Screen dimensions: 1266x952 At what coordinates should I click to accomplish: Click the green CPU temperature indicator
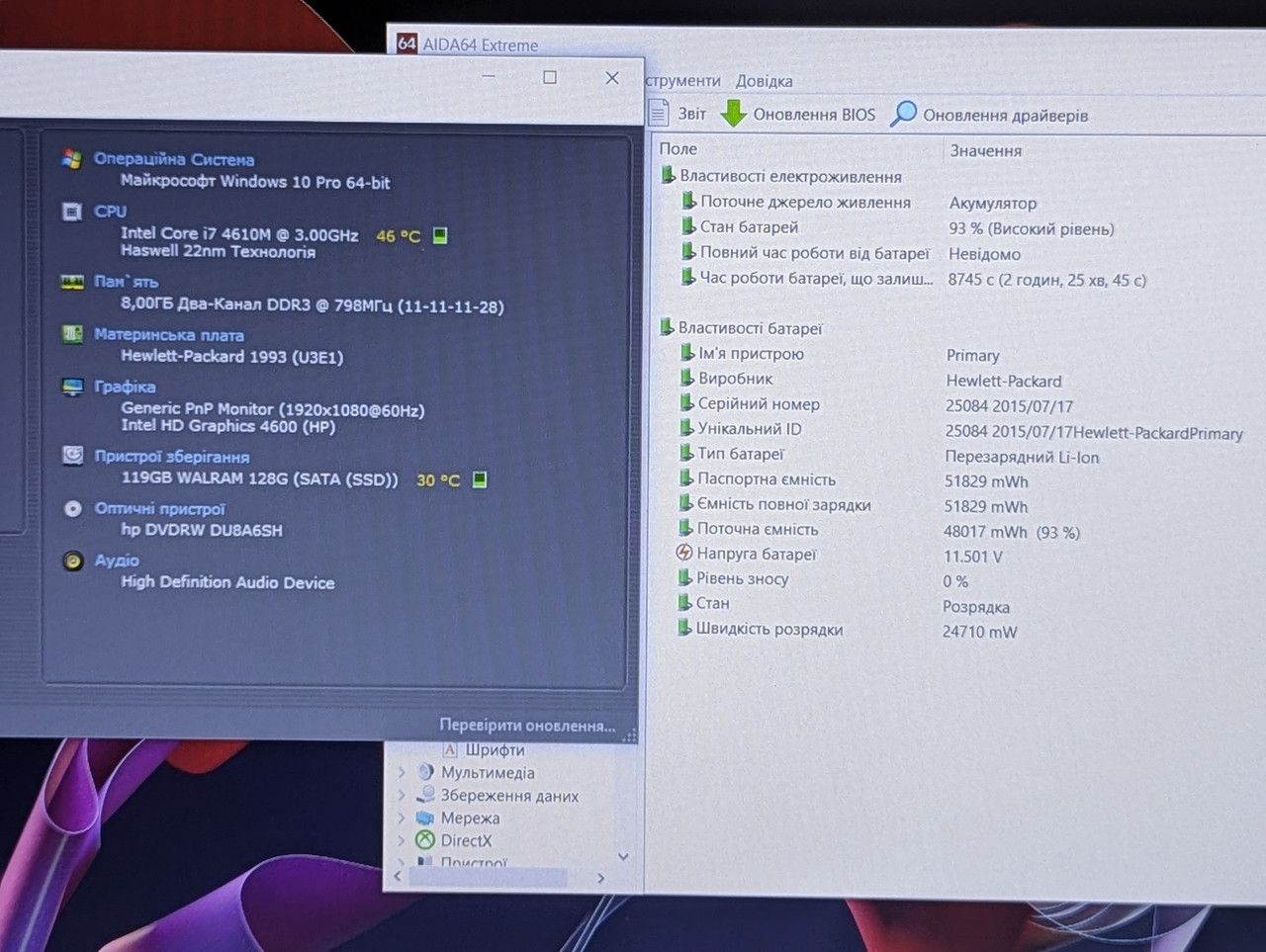(440, 235)
